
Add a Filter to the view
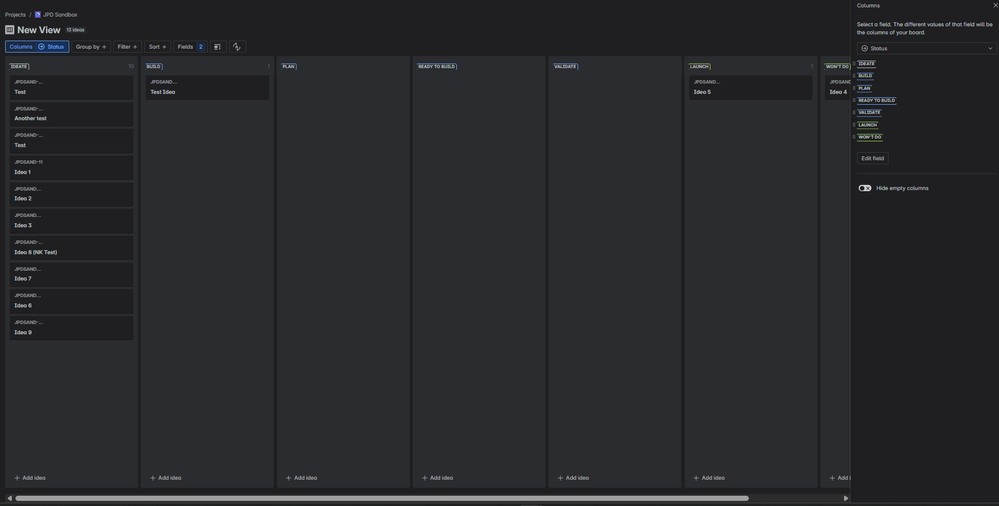[127, 47]
